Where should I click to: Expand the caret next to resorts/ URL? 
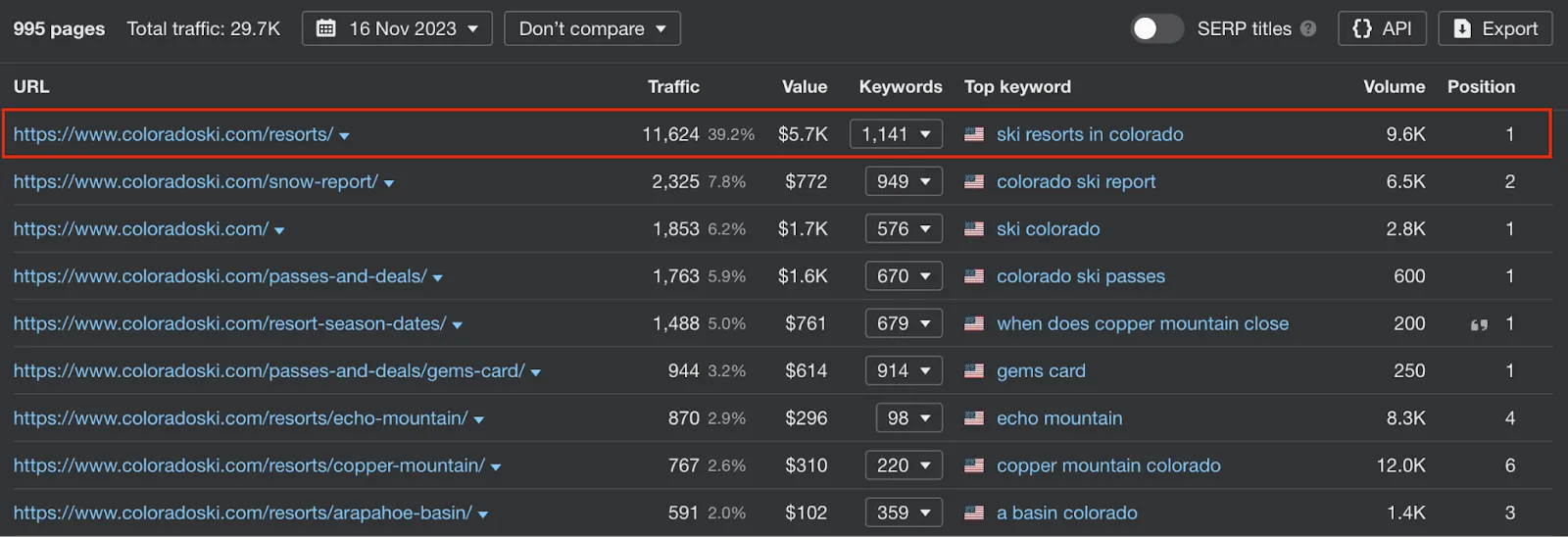344,136
